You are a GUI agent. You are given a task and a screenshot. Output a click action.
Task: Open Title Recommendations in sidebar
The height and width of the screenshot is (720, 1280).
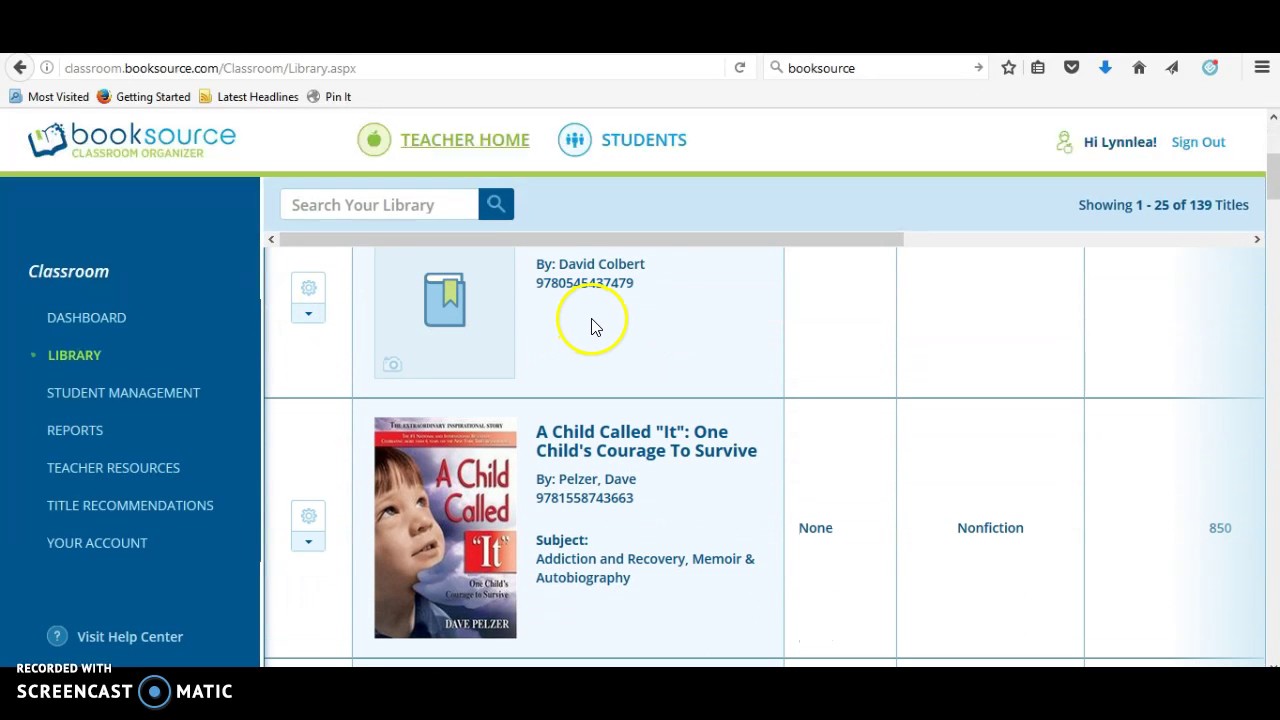tap(130, 505)
